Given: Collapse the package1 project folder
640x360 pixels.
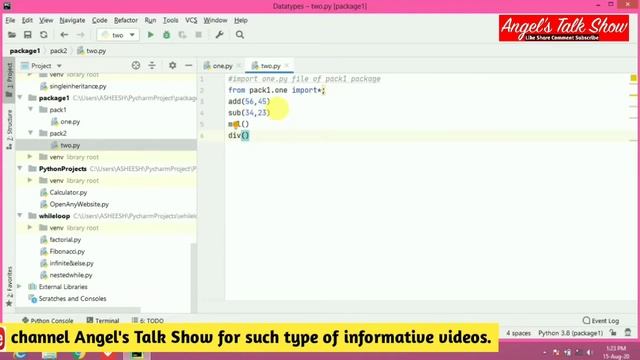Looking at the screenshot, I should tap(20, 98).
